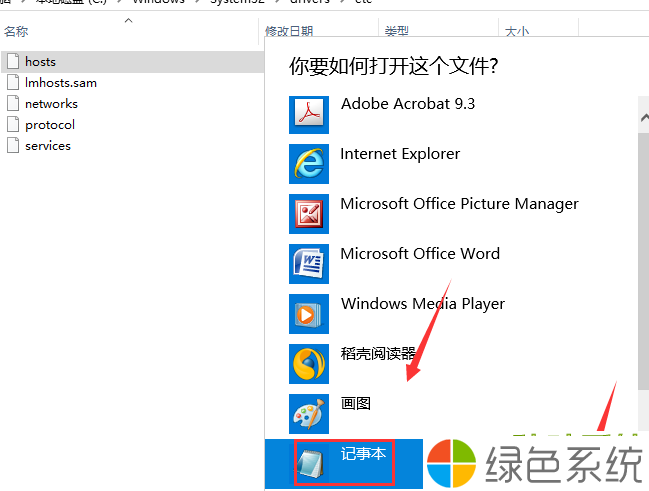Select the 记事本 notepad icon
Image resolution: width=649 pixels, height=491 pixels.
tap(309, 464)
